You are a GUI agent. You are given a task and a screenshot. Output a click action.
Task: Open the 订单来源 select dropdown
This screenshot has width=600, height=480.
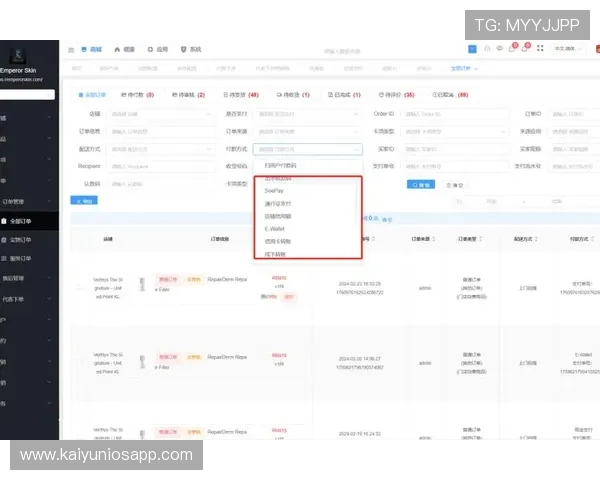pos(308,132)
